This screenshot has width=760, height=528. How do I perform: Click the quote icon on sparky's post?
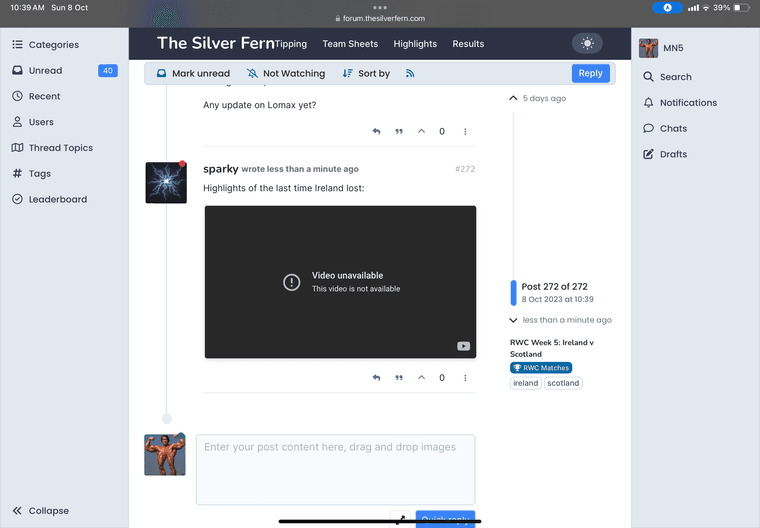point(399,378)
